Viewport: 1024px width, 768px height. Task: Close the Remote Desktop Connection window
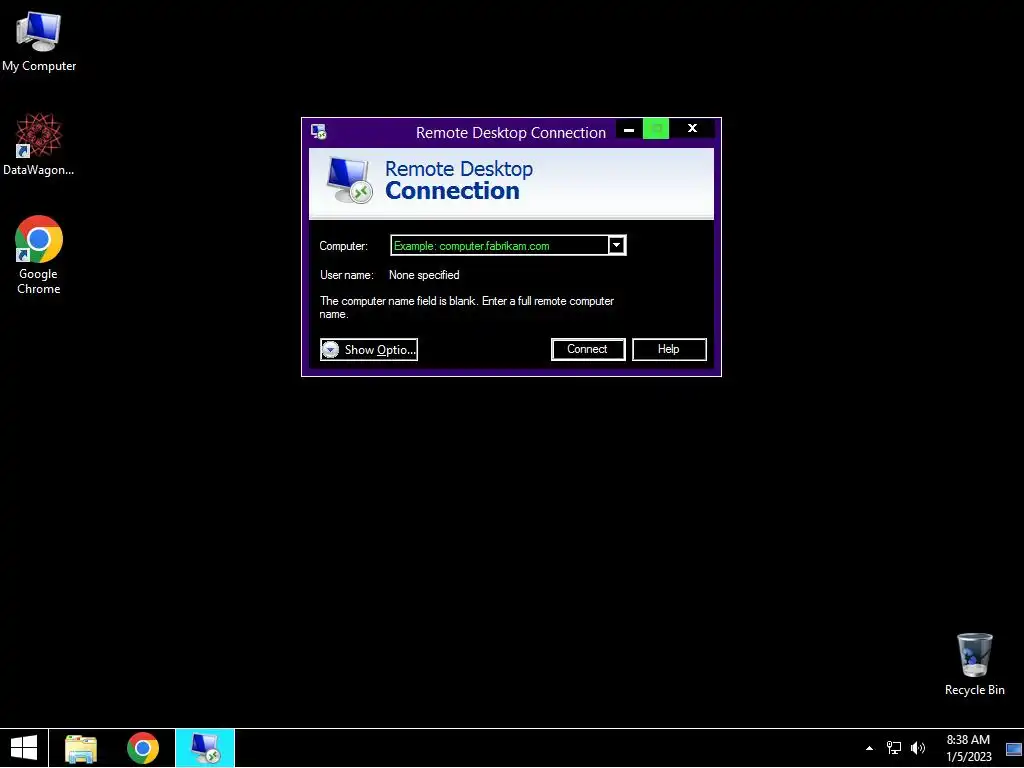pos(692,129)
